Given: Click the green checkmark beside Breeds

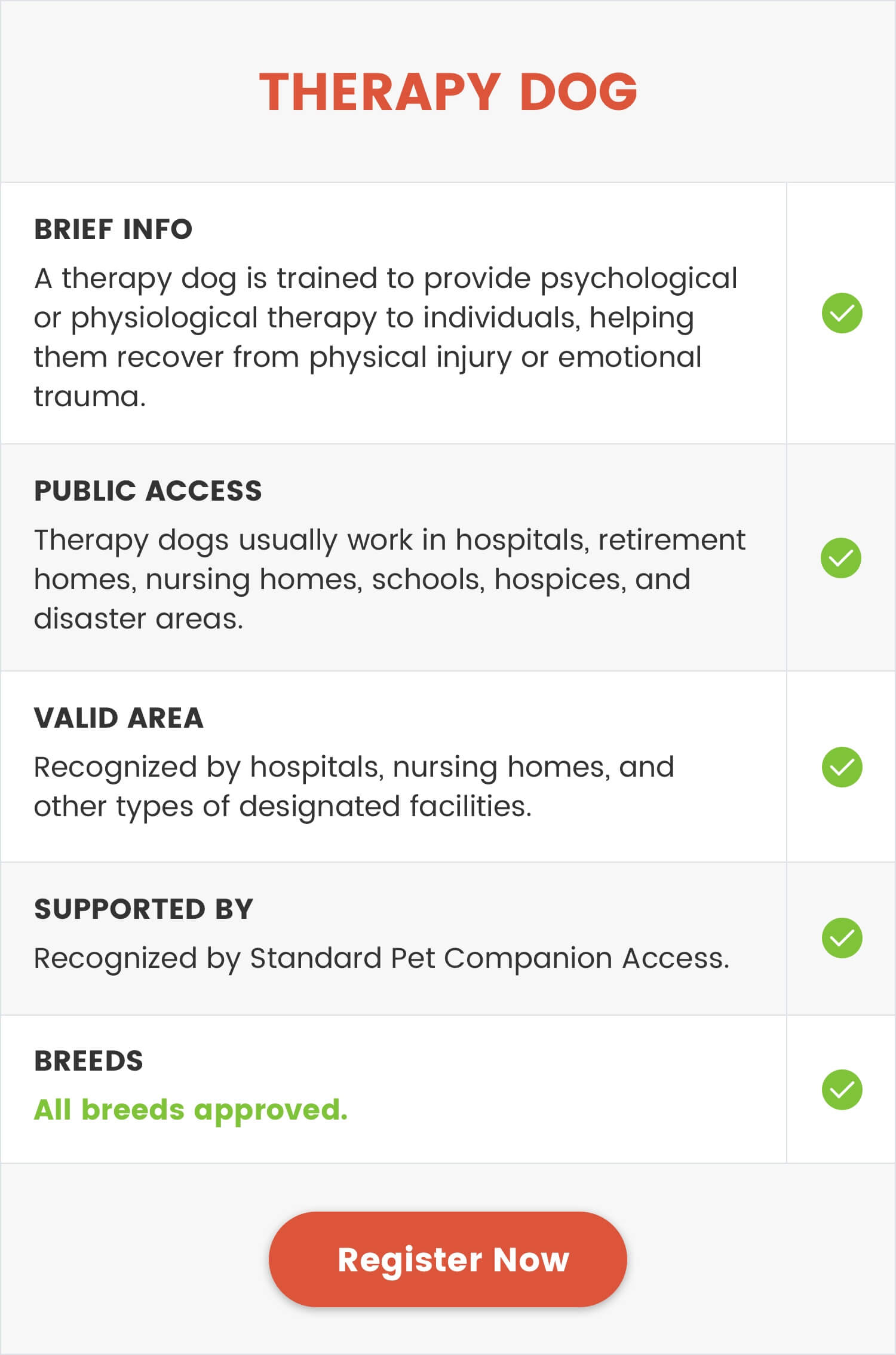Looking at the screenshot, I should click(842, 1089).
